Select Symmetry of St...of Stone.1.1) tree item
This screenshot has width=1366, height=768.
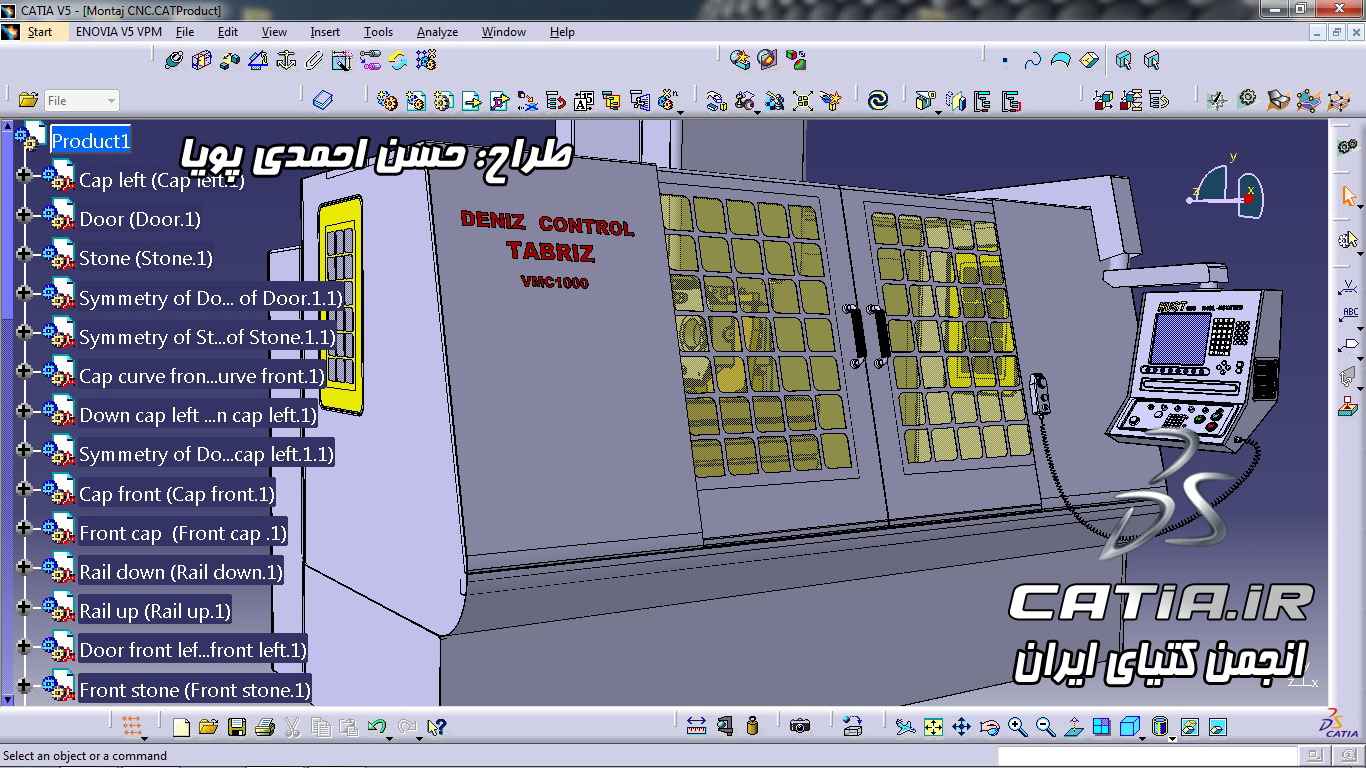(207, 337)
